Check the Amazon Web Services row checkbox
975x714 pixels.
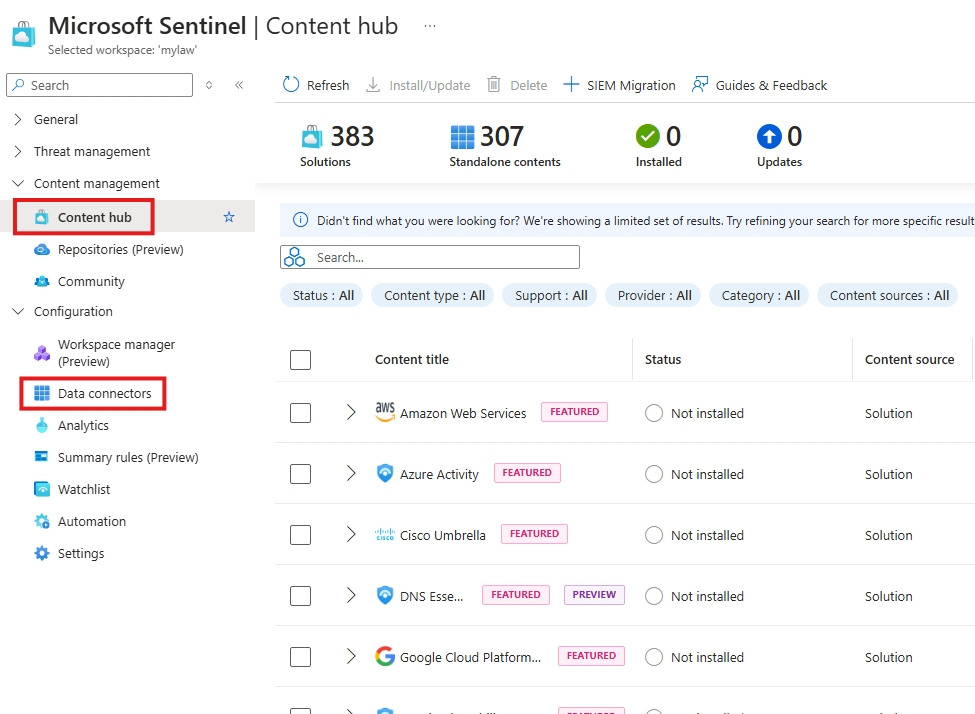300,413
